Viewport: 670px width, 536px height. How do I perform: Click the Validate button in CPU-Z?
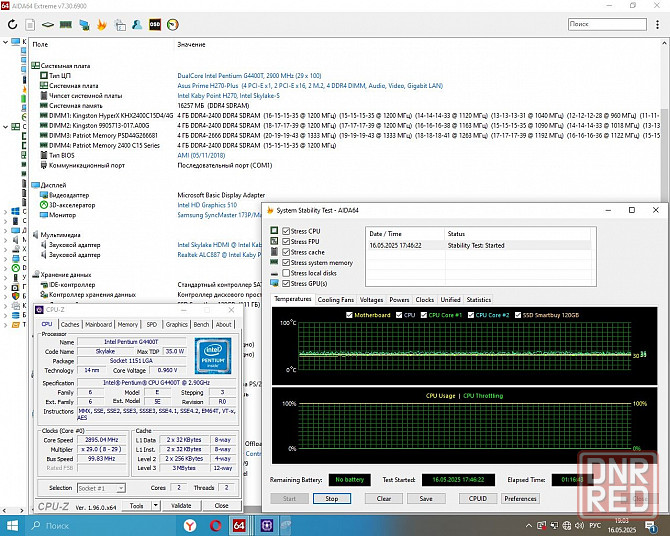pyautogui.click(x=181, y=506)
